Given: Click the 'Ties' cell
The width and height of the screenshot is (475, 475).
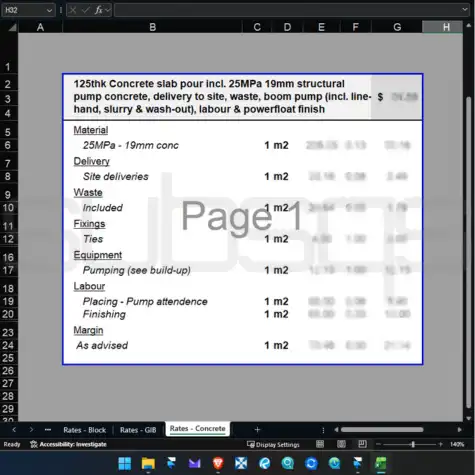Looking at the screenshot, I should tap(93, 239).
